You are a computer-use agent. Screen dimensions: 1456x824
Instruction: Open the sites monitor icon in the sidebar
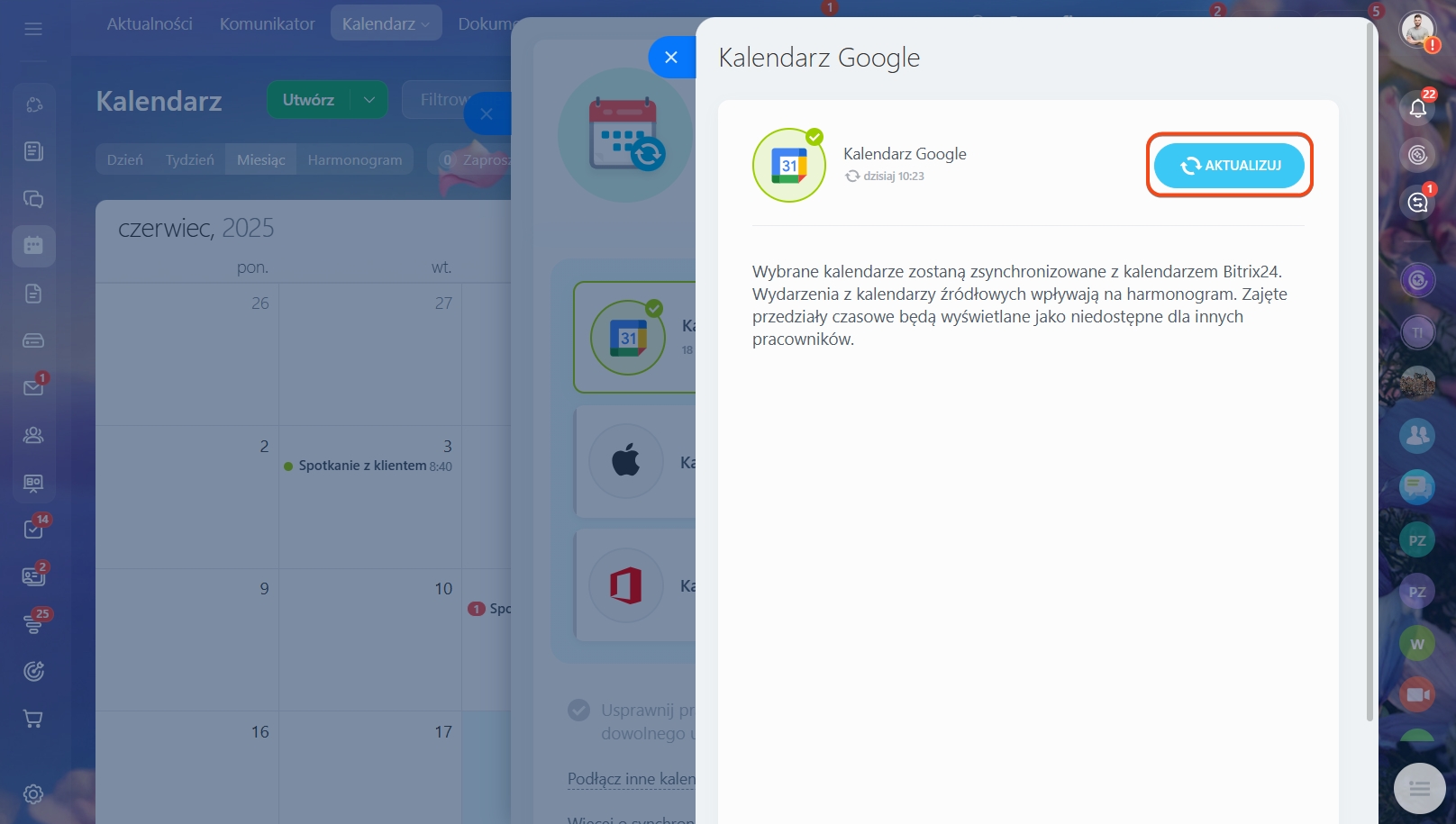tap(33, 483)
